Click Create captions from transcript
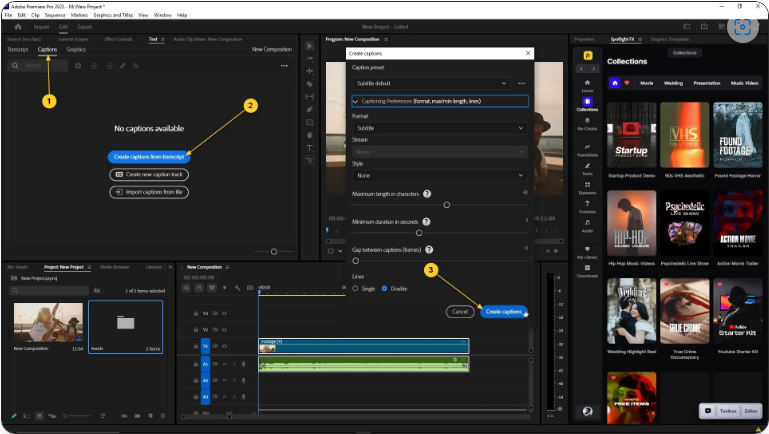The image size is (769, 434). click(x=149, y=157)
